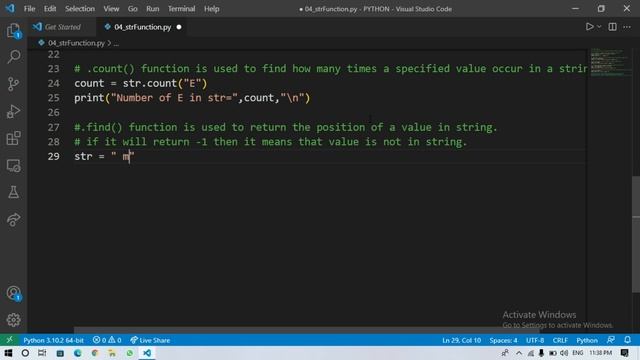
Task: Open the Explorer view in the activity bar
Action: pyautogui.click(x=13, y=31)
